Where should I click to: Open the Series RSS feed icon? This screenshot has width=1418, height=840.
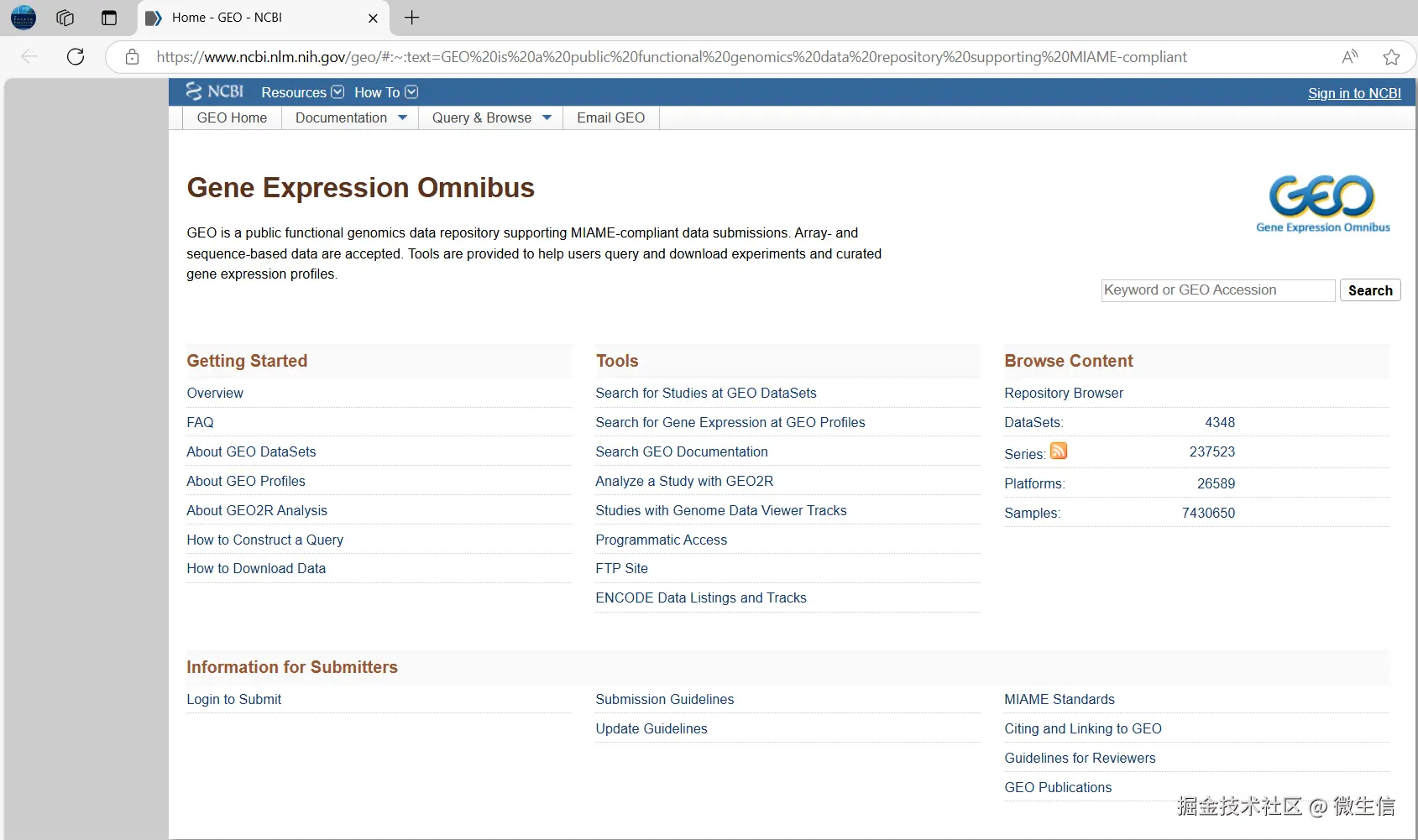click(x=1059, y=451)
